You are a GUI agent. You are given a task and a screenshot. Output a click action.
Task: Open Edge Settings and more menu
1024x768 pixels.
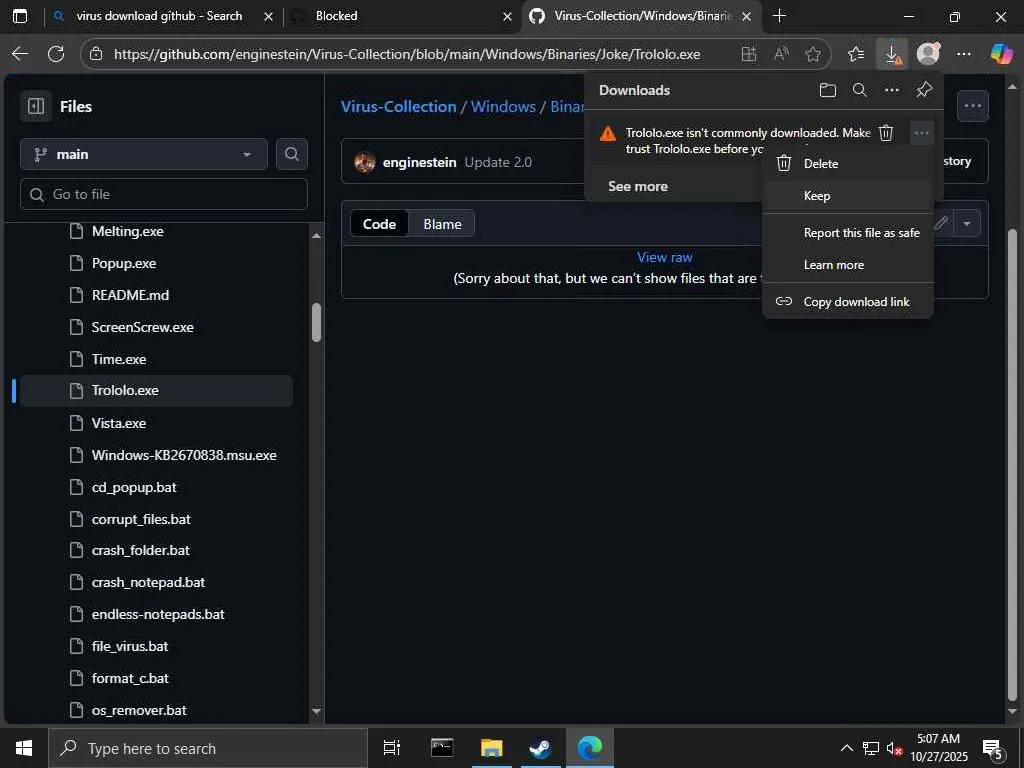pos(964,54)
